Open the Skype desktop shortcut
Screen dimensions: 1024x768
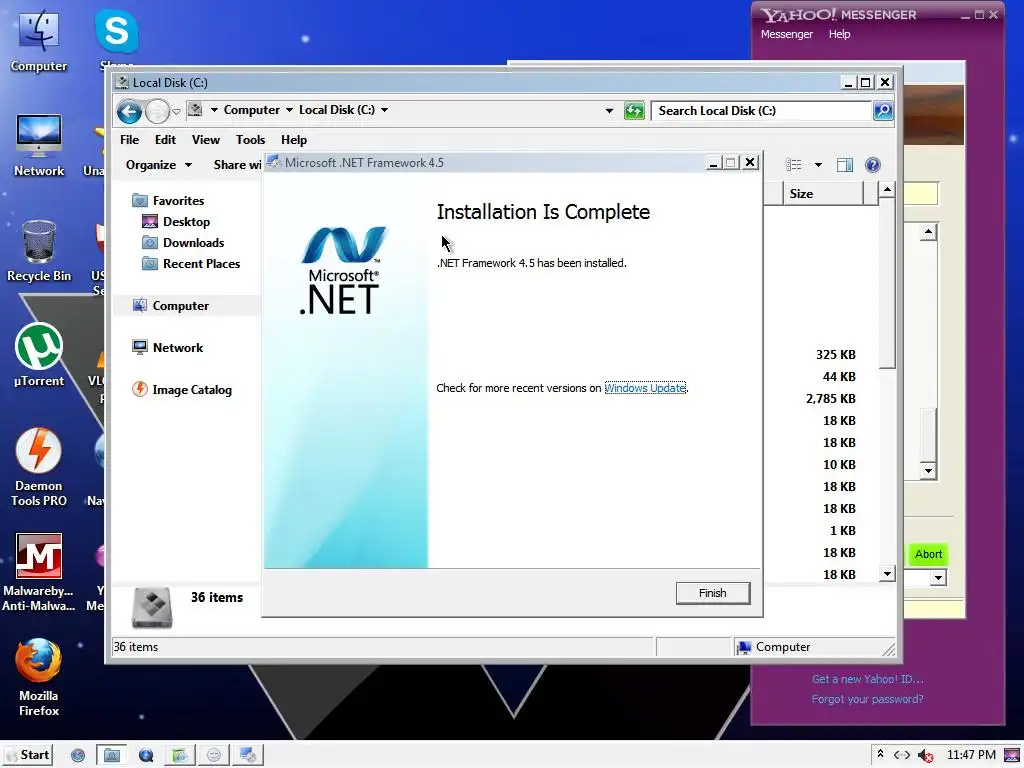point(117,38)
